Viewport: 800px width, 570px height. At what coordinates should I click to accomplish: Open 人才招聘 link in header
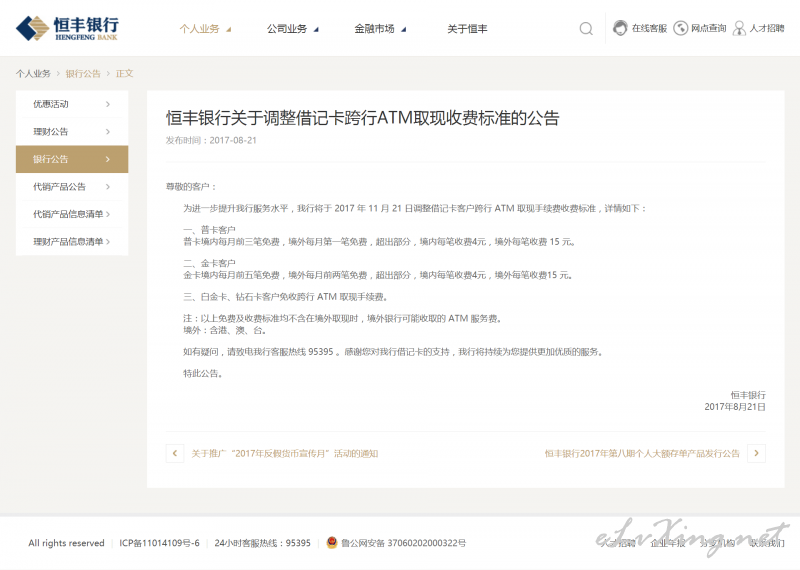click(x=767, y=29)
